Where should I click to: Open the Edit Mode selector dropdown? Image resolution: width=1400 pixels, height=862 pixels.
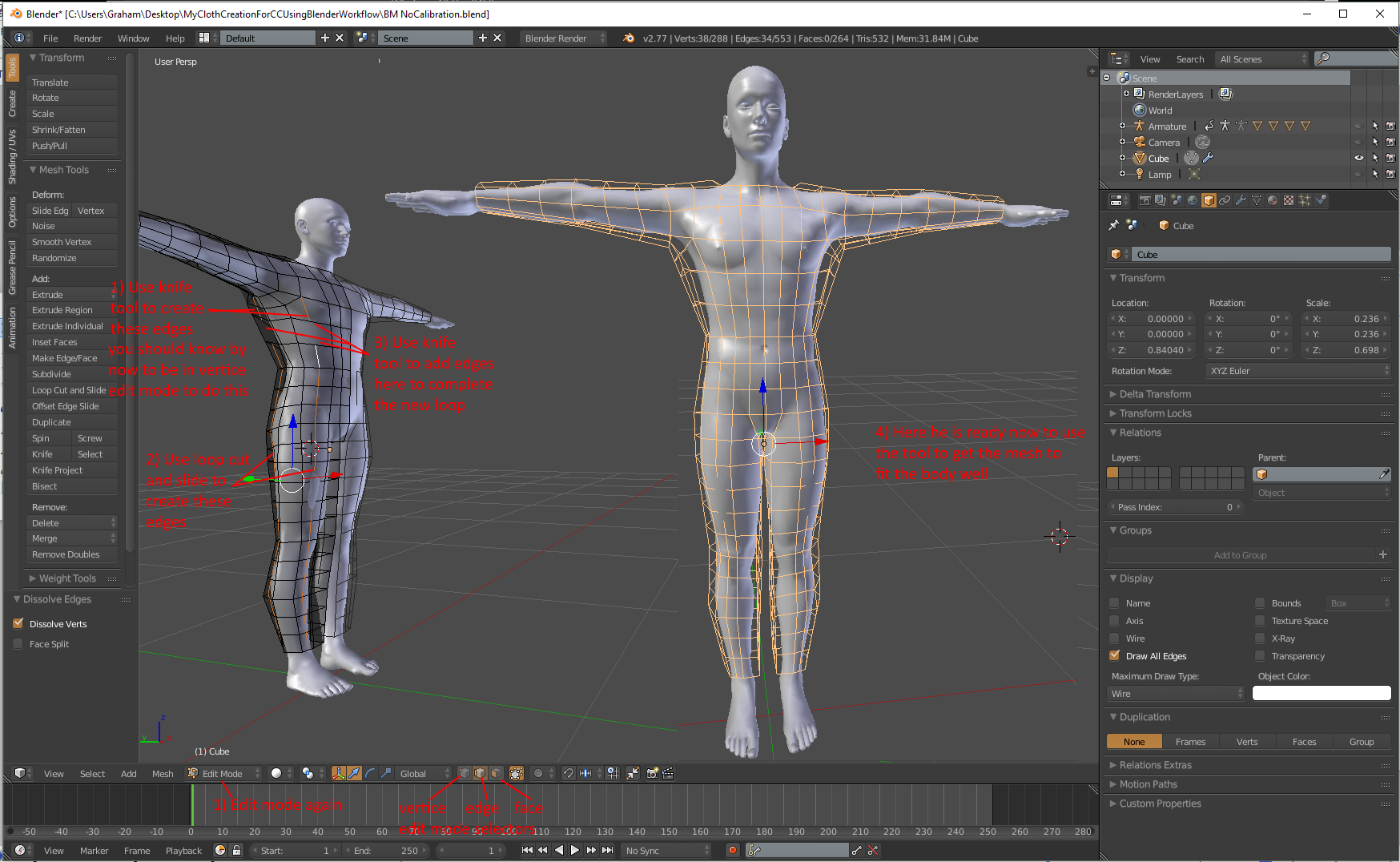[223, 773]
